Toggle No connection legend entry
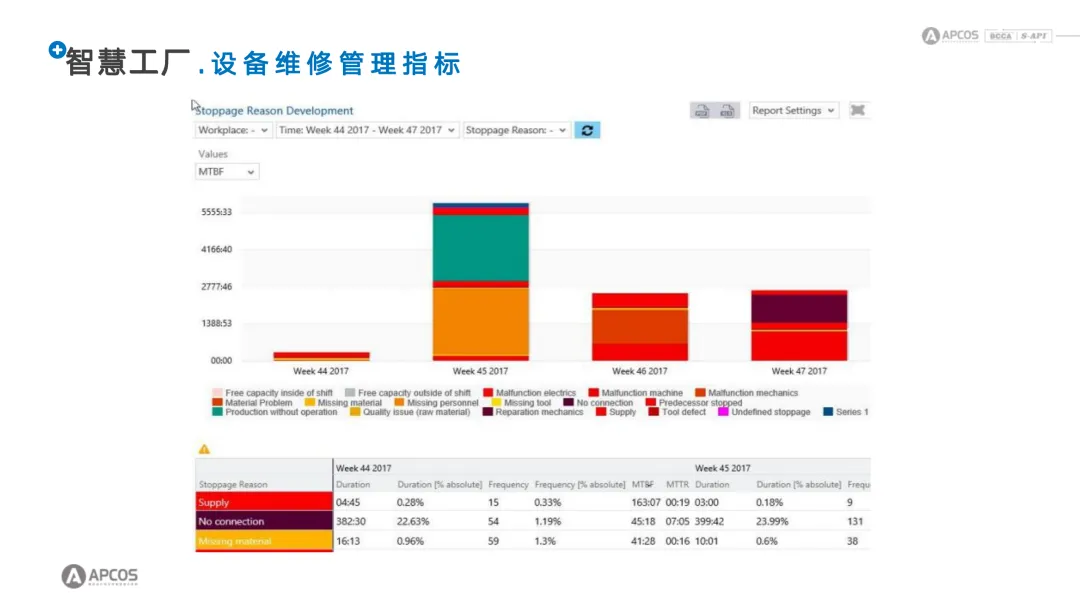This screenshot has height=608, width=1080. click(x=599, y=402)
